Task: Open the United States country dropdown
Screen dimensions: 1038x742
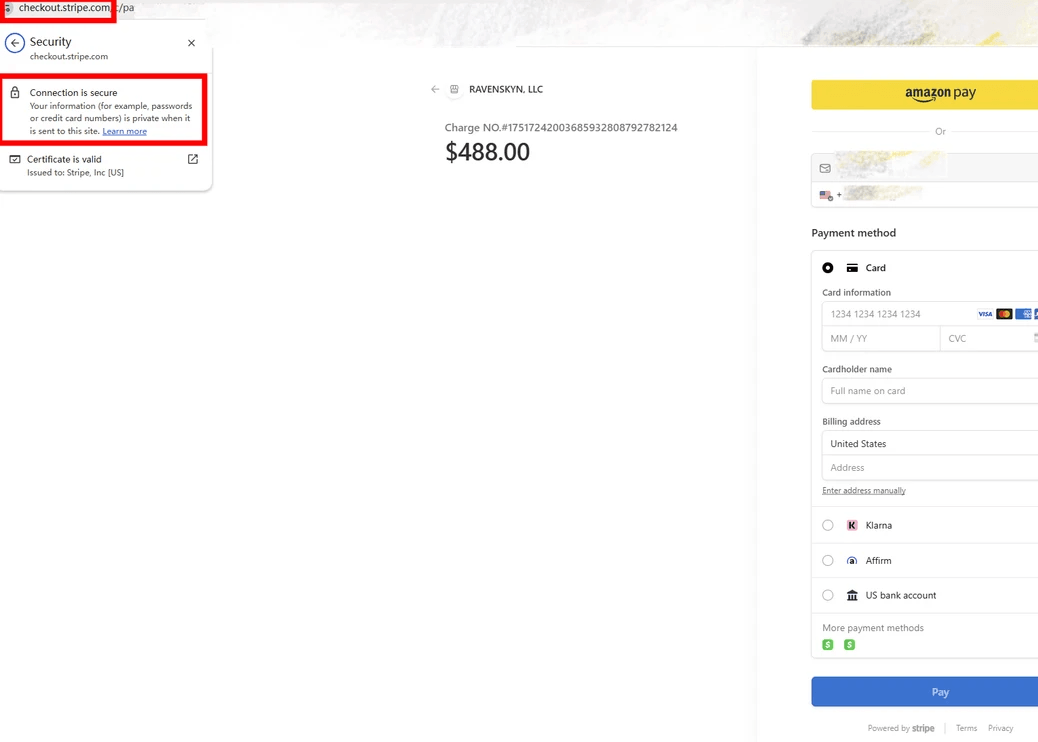Action: (x=930, y=443)
